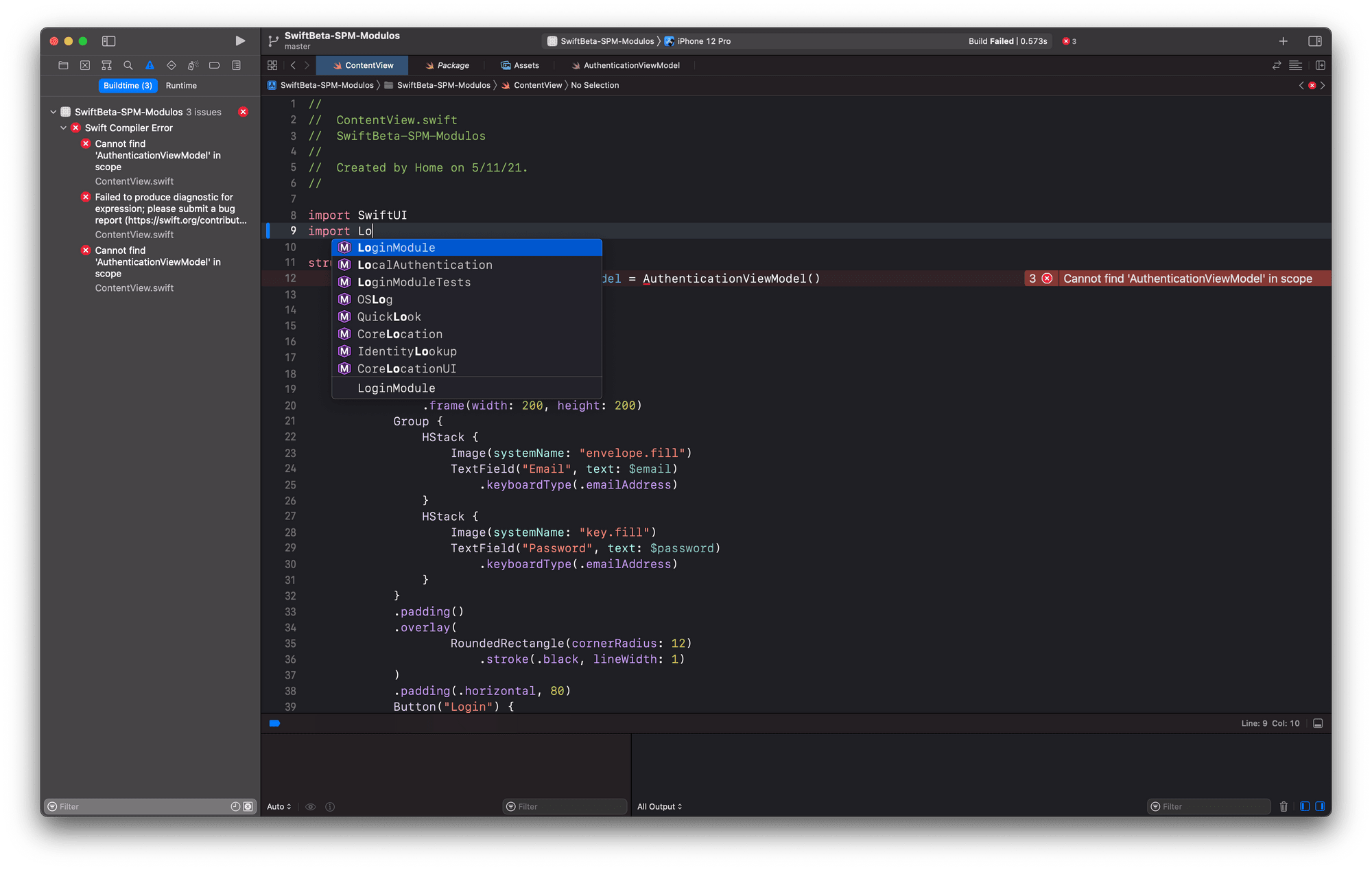Focus the console Filter field
Viewport: 1372px width, 870px height.
tap(1209, 807)
